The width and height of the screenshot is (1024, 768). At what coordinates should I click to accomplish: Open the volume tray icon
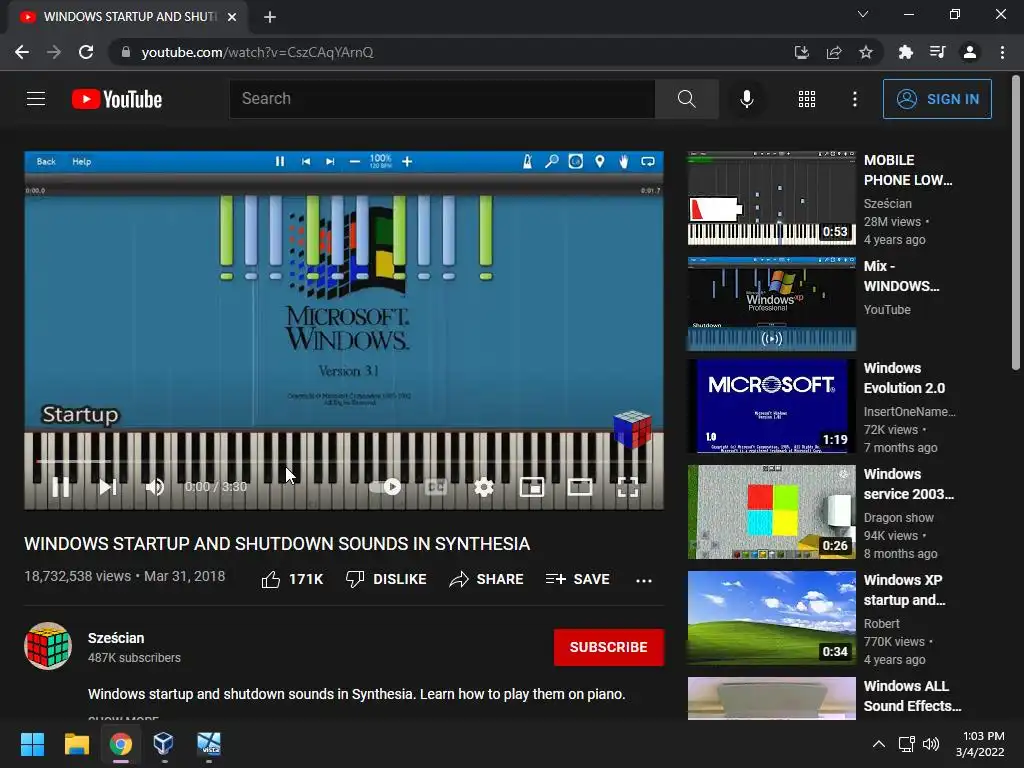931,744
